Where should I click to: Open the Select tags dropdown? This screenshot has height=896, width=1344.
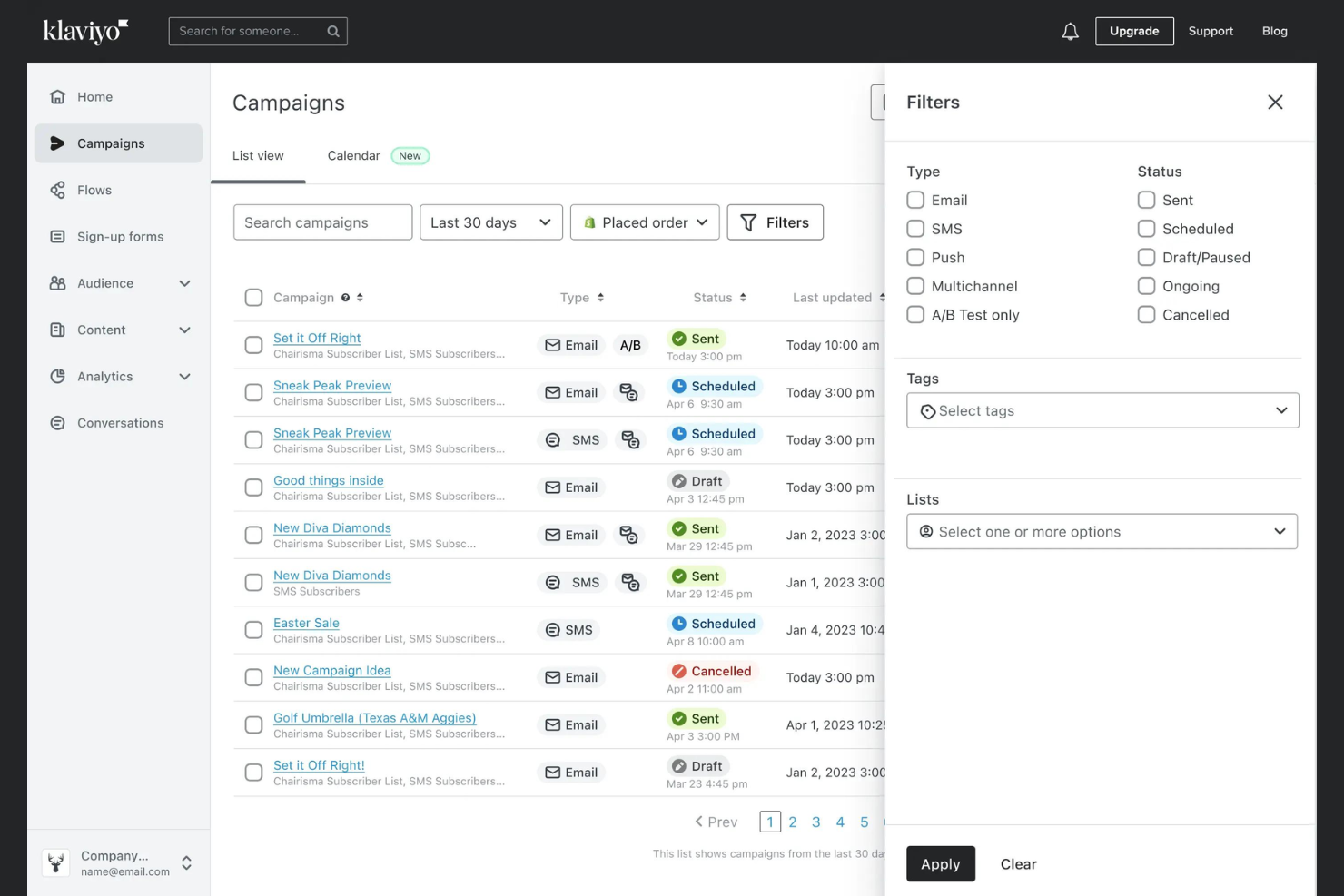(x=1102, y=410)
